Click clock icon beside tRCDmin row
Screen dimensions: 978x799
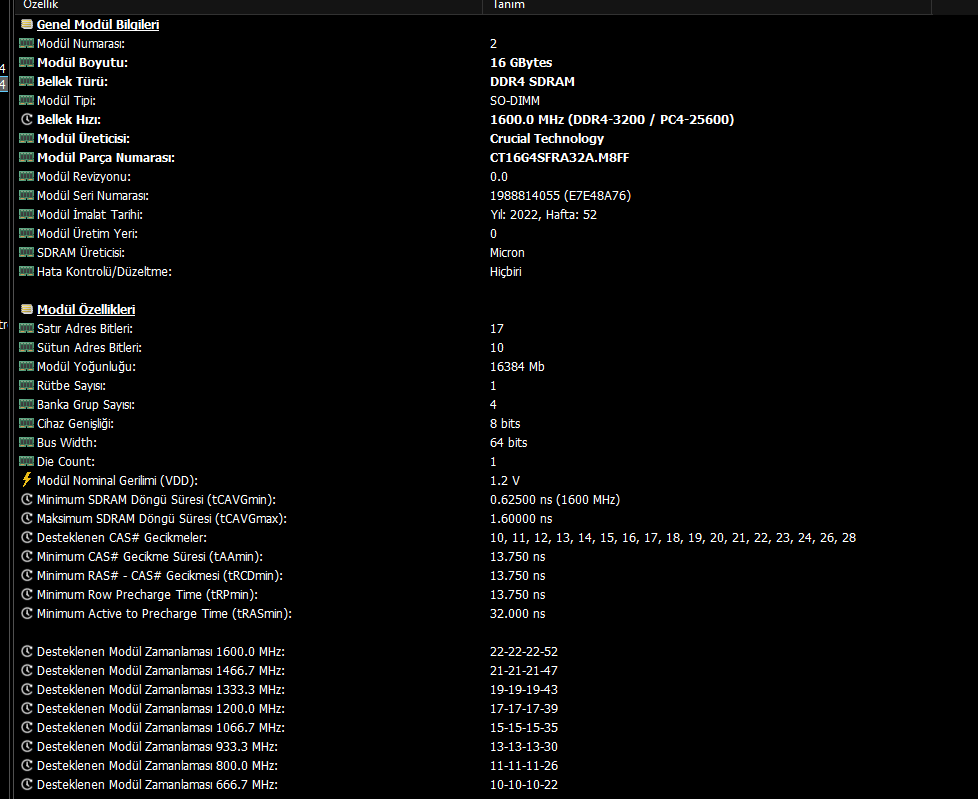(27, 576)
